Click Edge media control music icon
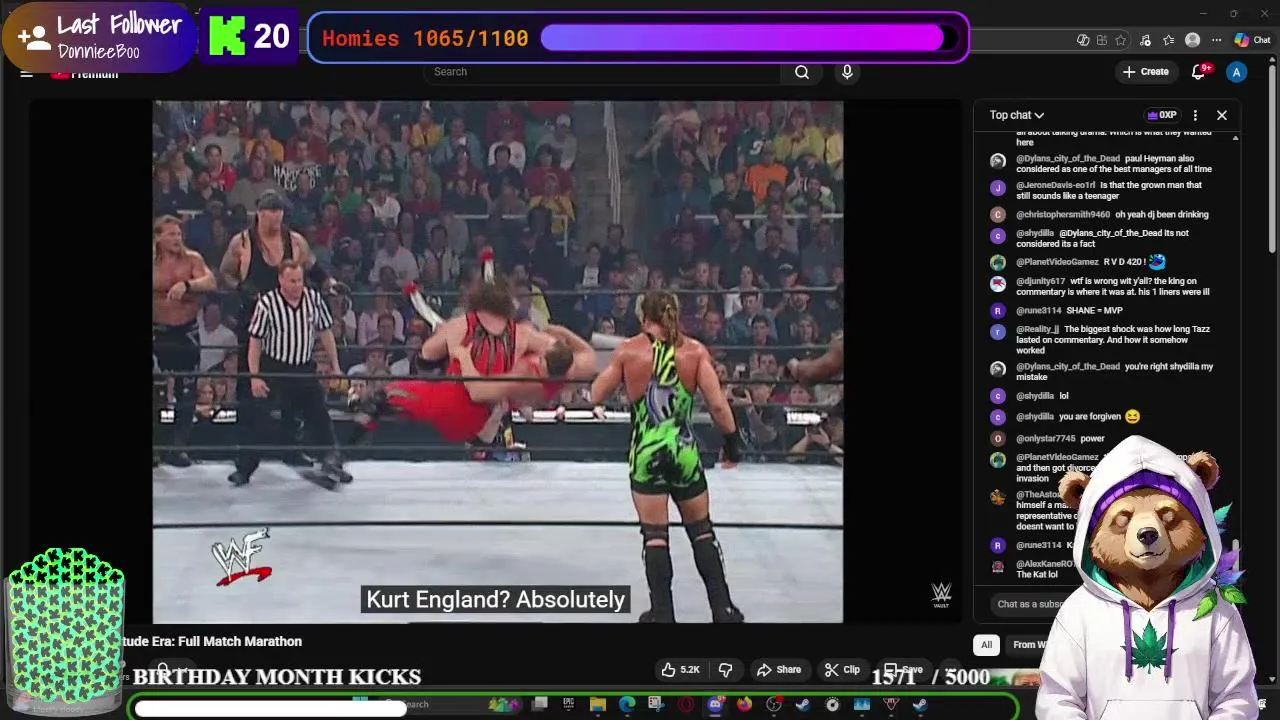Image resolution: width=1280 pixels, height=720 pixels. [1145, 40]
